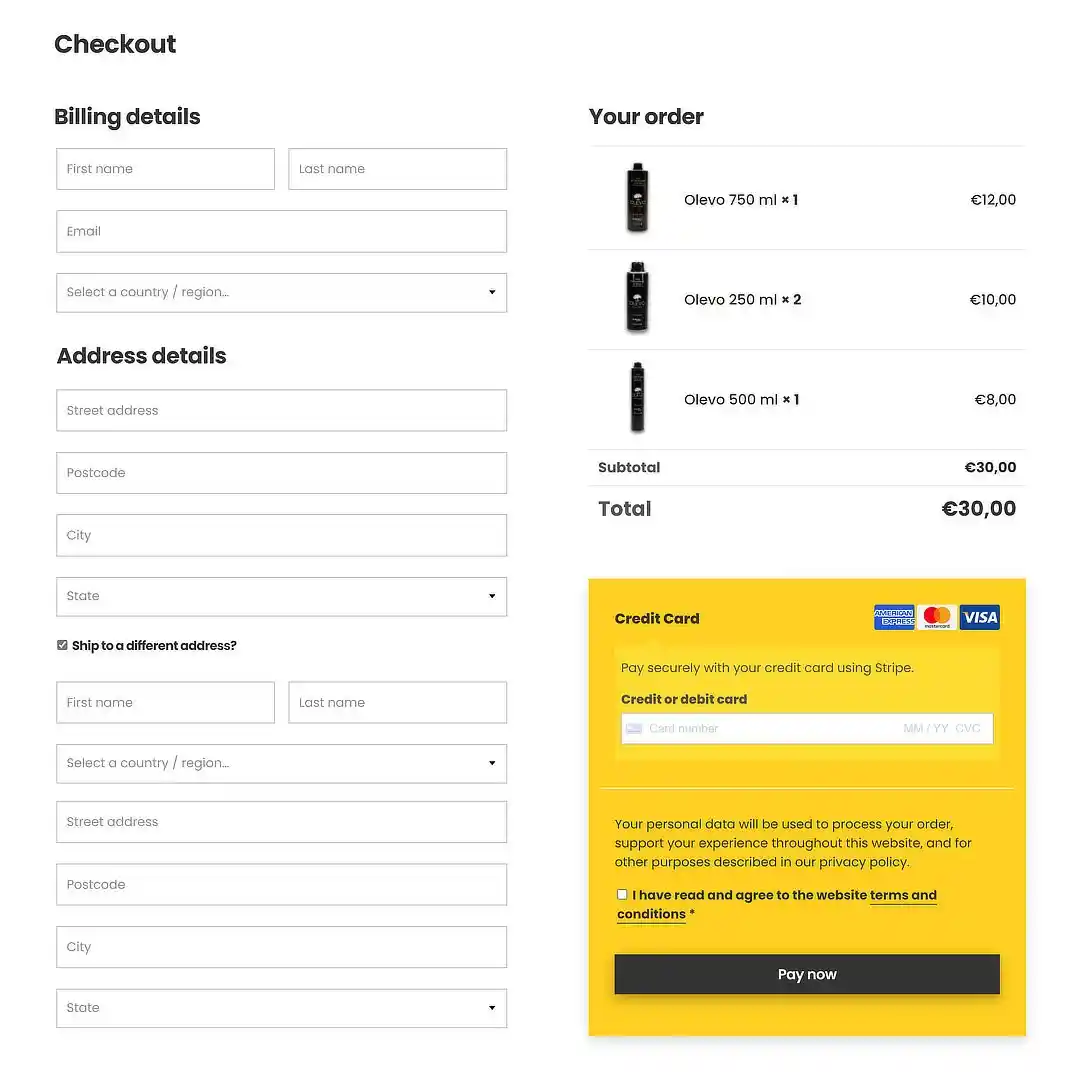Open the terms and conditions link
This screenshot has width=1080, height=1080.
(776, 904)
